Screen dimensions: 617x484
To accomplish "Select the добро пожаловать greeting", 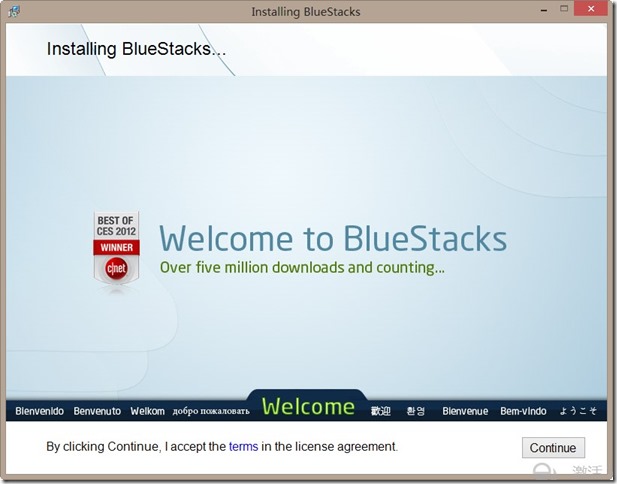I will click(211, 412).
